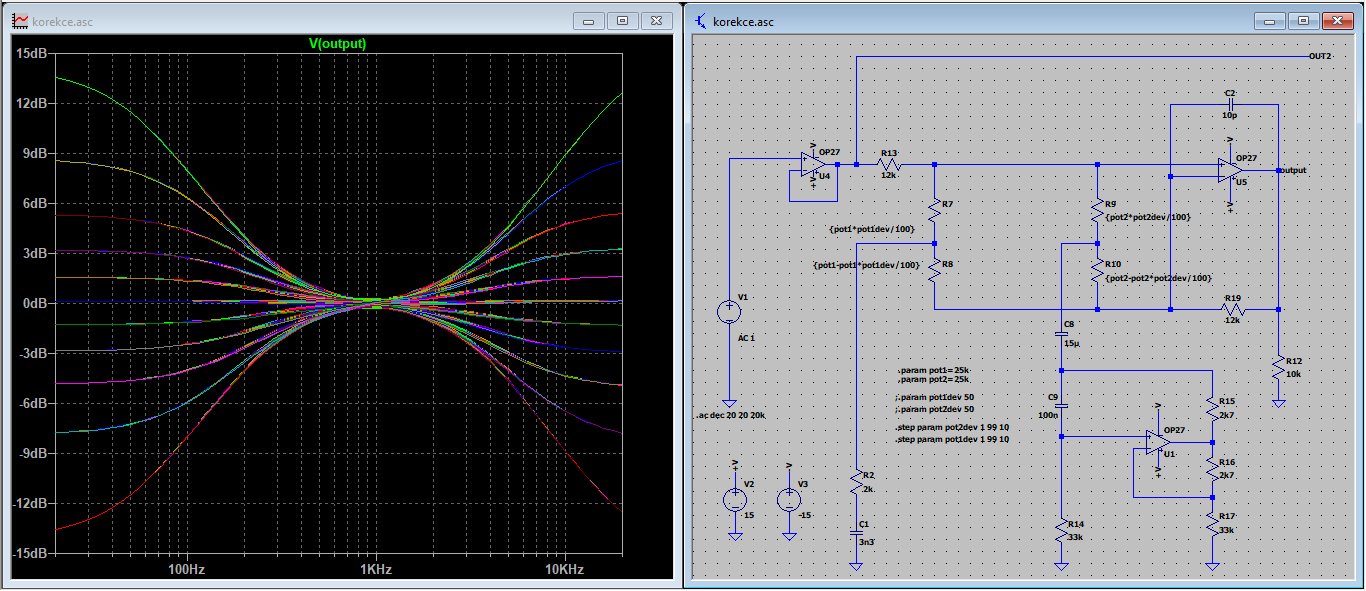Select resistor R14 33k symbol
The image size is (1366, 591).
coord(1062,530)
